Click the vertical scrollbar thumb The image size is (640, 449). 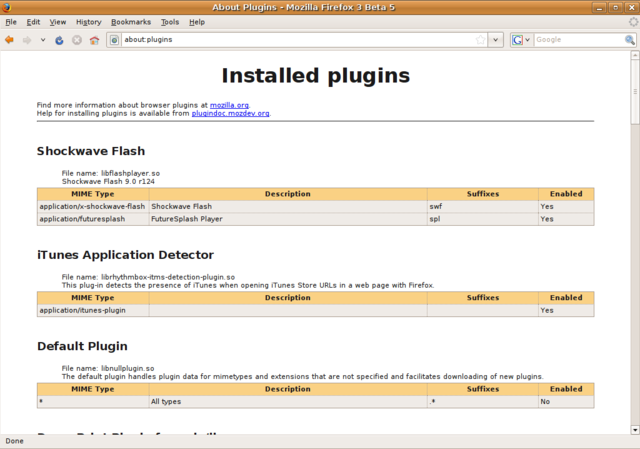pyautogui.click(x=635, y=92)
